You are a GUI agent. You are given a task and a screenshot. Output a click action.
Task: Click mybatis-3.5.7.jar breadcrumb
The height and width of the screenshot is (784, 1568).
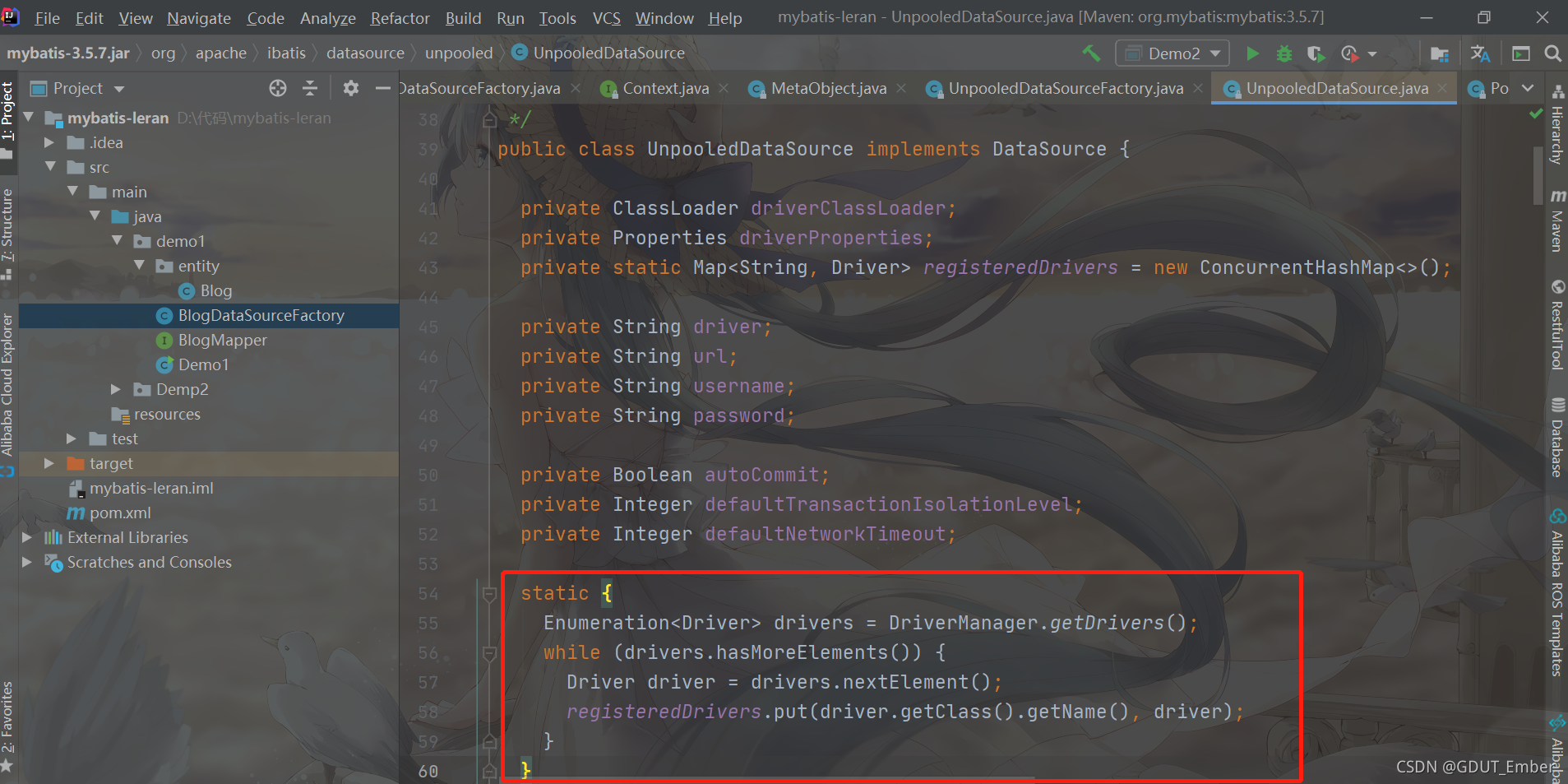tap(68, 53)
